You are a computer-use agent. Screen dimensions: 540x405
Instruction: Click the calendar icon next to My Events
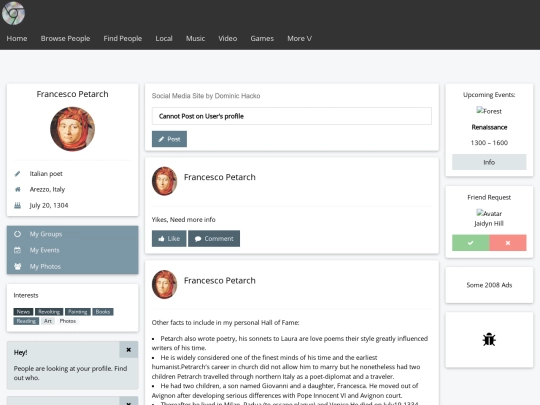click(x=18, y=250)
